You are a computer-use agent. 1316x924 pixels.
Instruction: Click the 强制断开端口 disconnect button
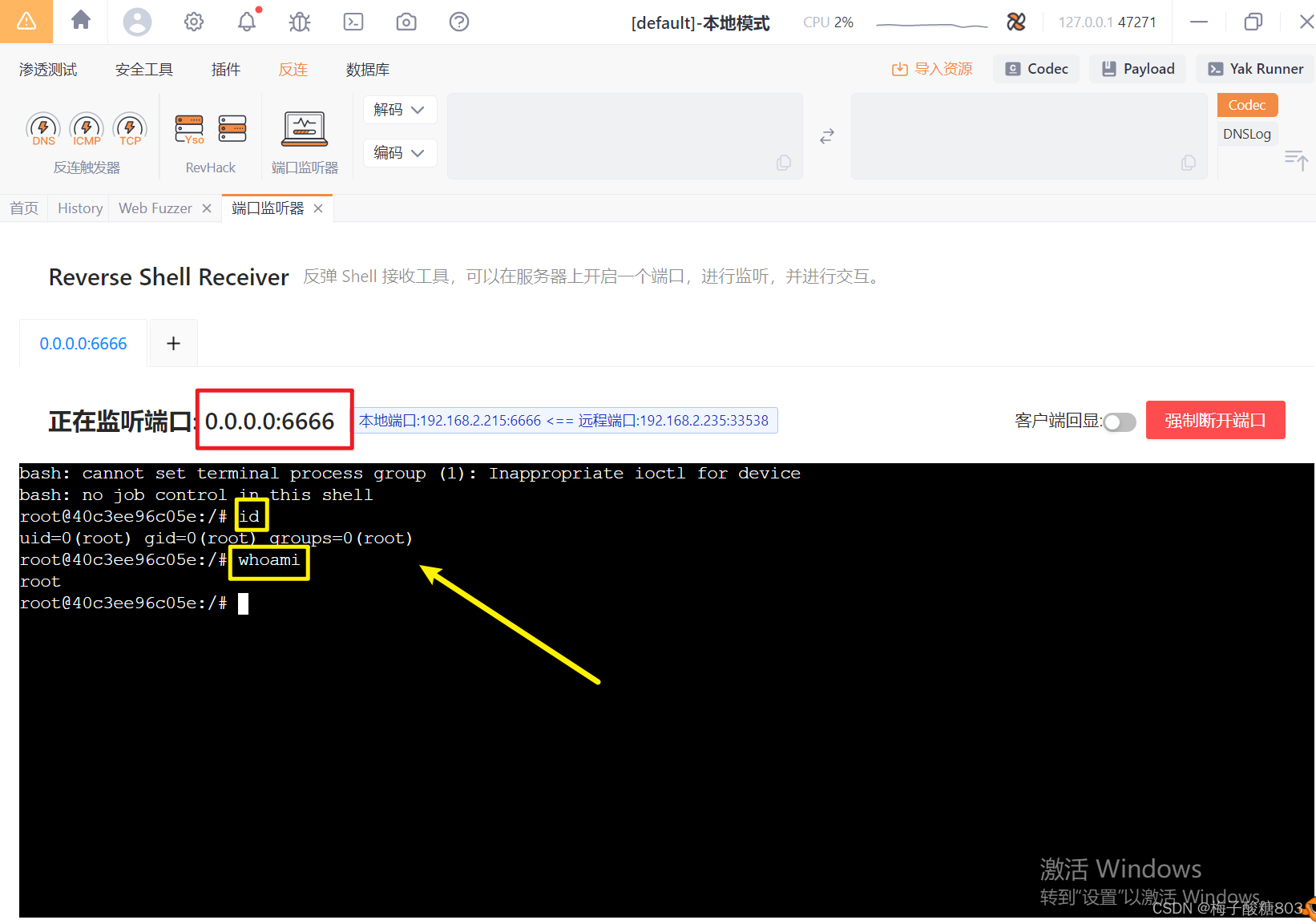click(1215, 419)
